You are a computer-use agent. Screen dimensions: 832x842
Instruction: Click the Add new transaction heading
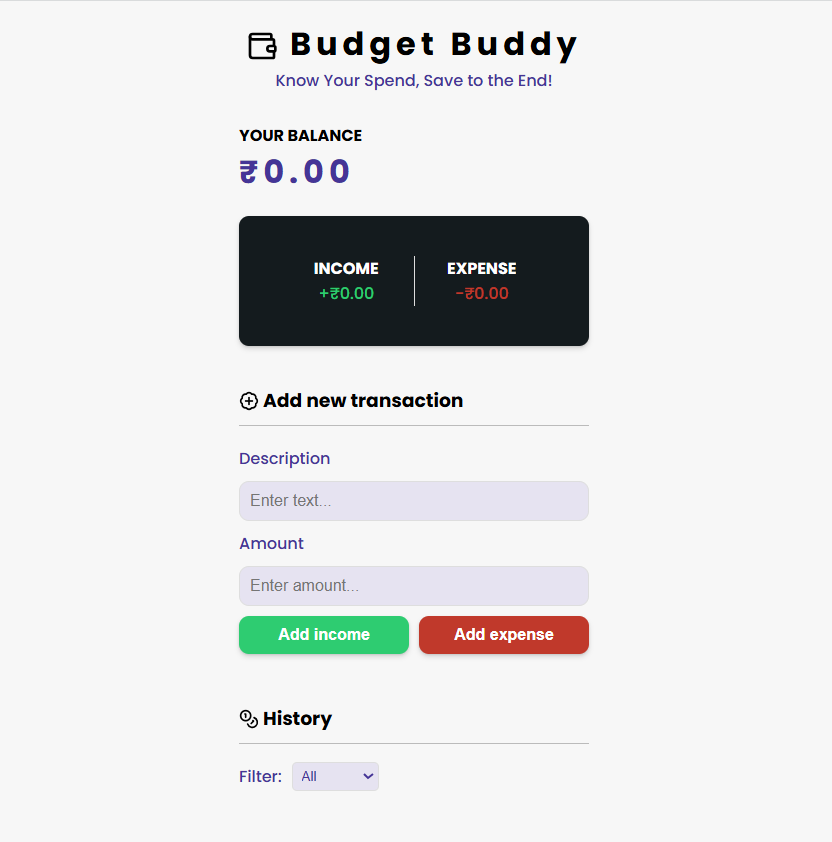(x=363, y=400)
